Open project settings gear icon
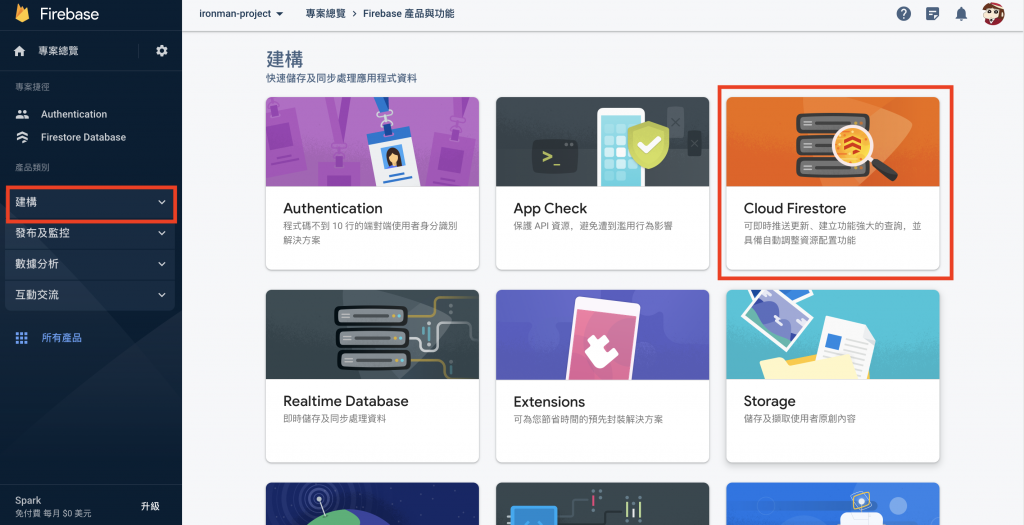 pos(162,51)
